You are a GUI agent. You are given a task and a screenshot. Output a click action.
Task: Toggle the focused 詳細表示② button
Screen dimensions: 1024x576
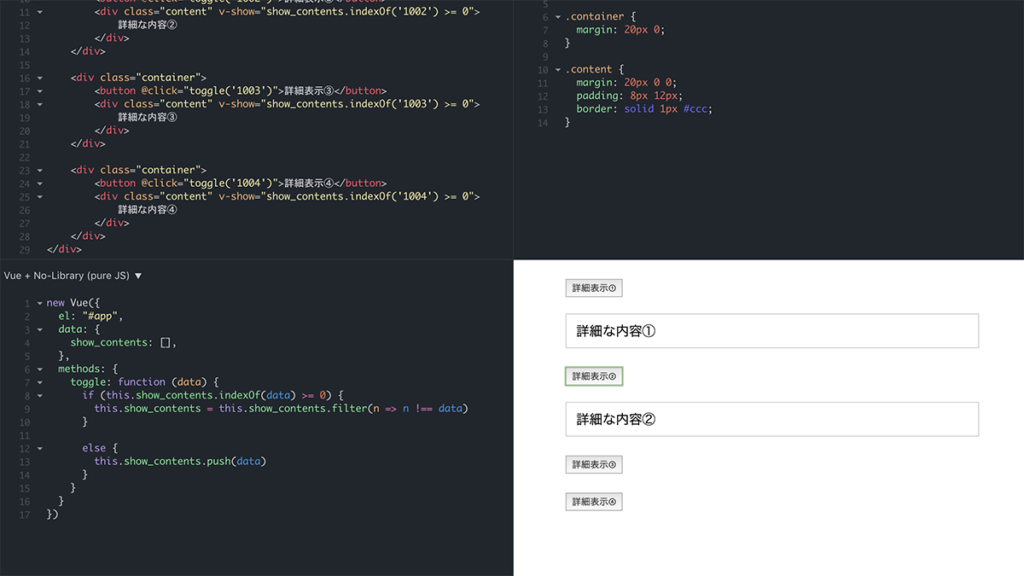[593, 376]
